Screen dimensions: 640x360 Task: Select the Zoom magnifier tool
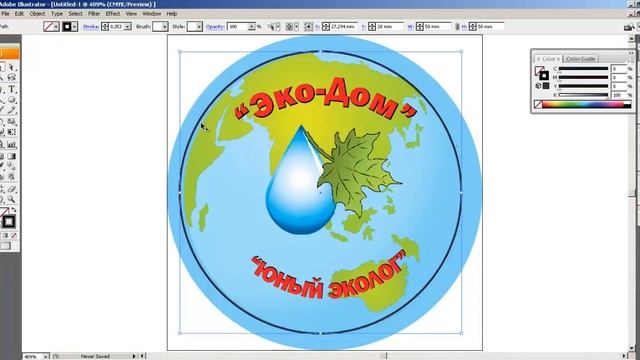[11, 199]
